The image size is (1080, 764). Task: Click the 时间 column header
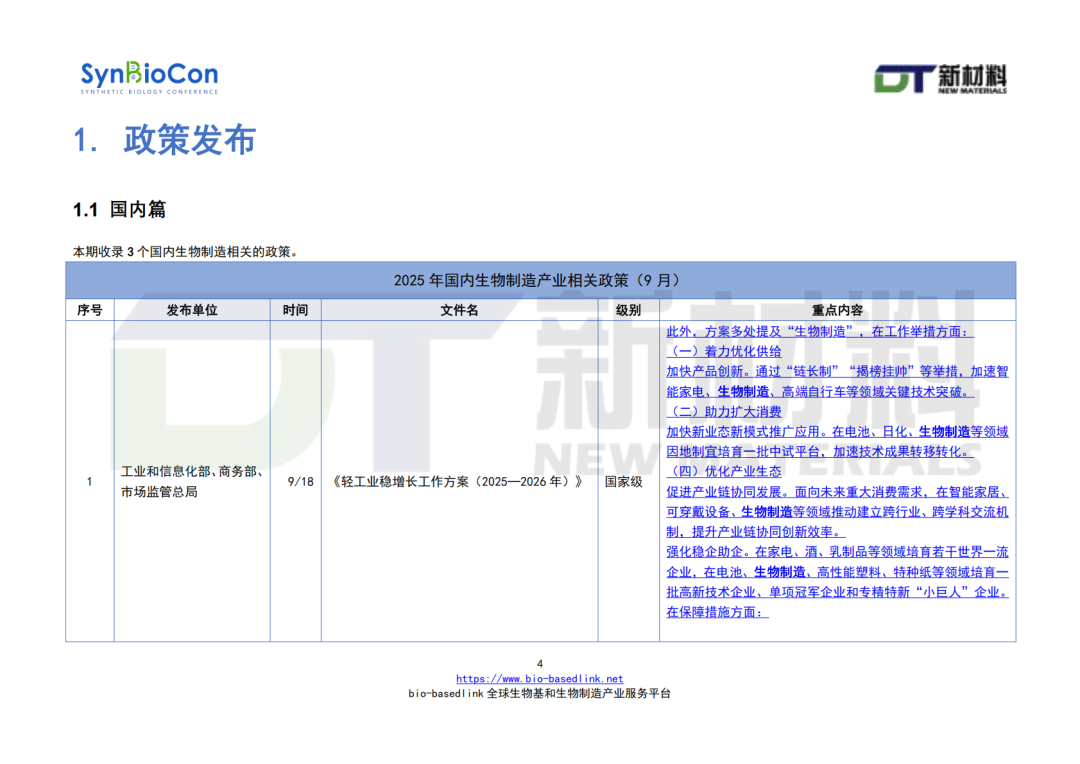[295, 310]
